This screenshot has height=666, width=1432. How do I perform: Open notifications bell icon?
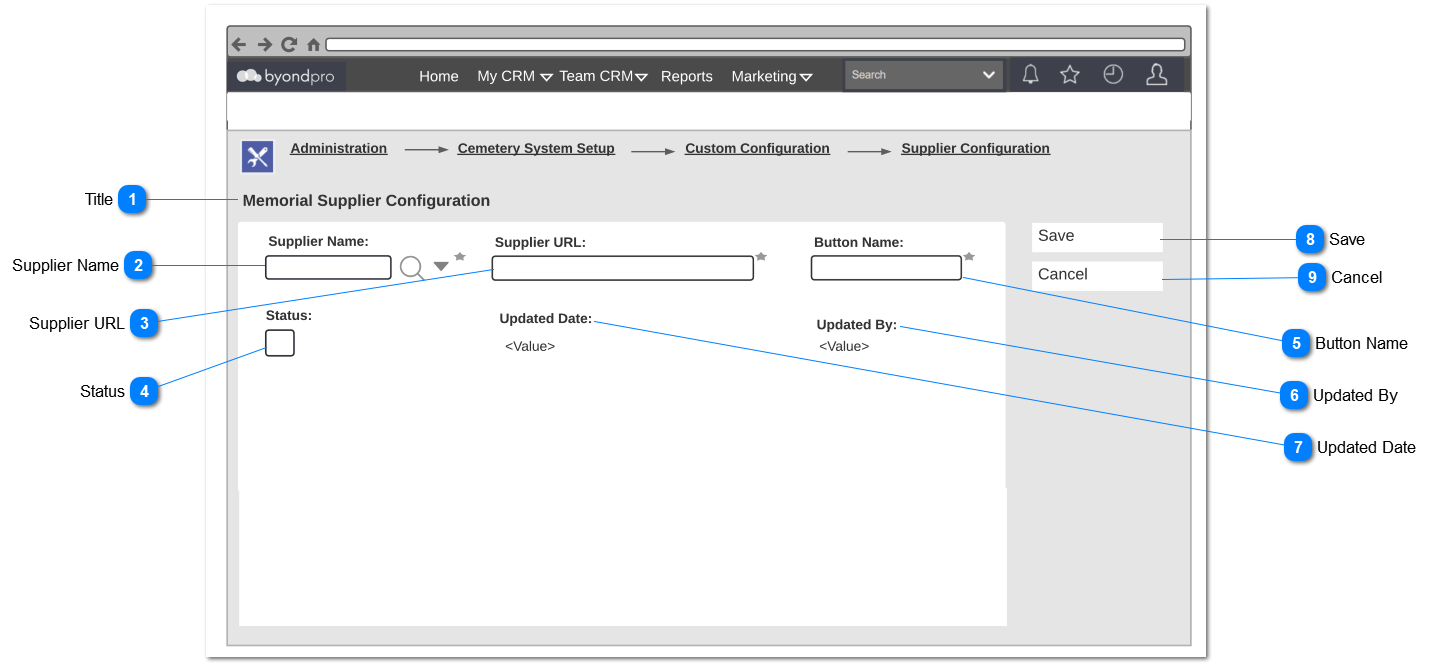[x=1030, y=74]
